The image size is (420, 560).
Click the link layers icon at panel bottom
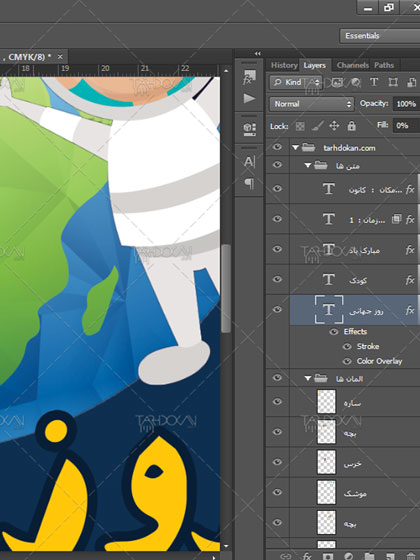[x=286, y=556]
